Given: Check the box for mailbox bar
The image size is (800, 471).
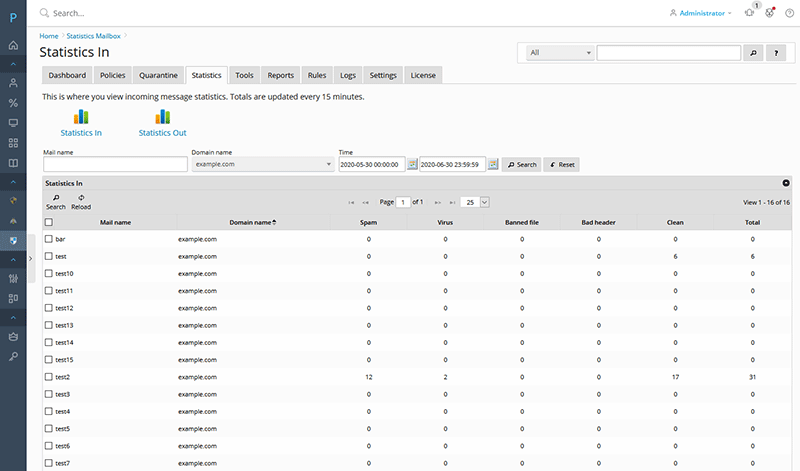Looking at the screenshot, I should 48,239.
